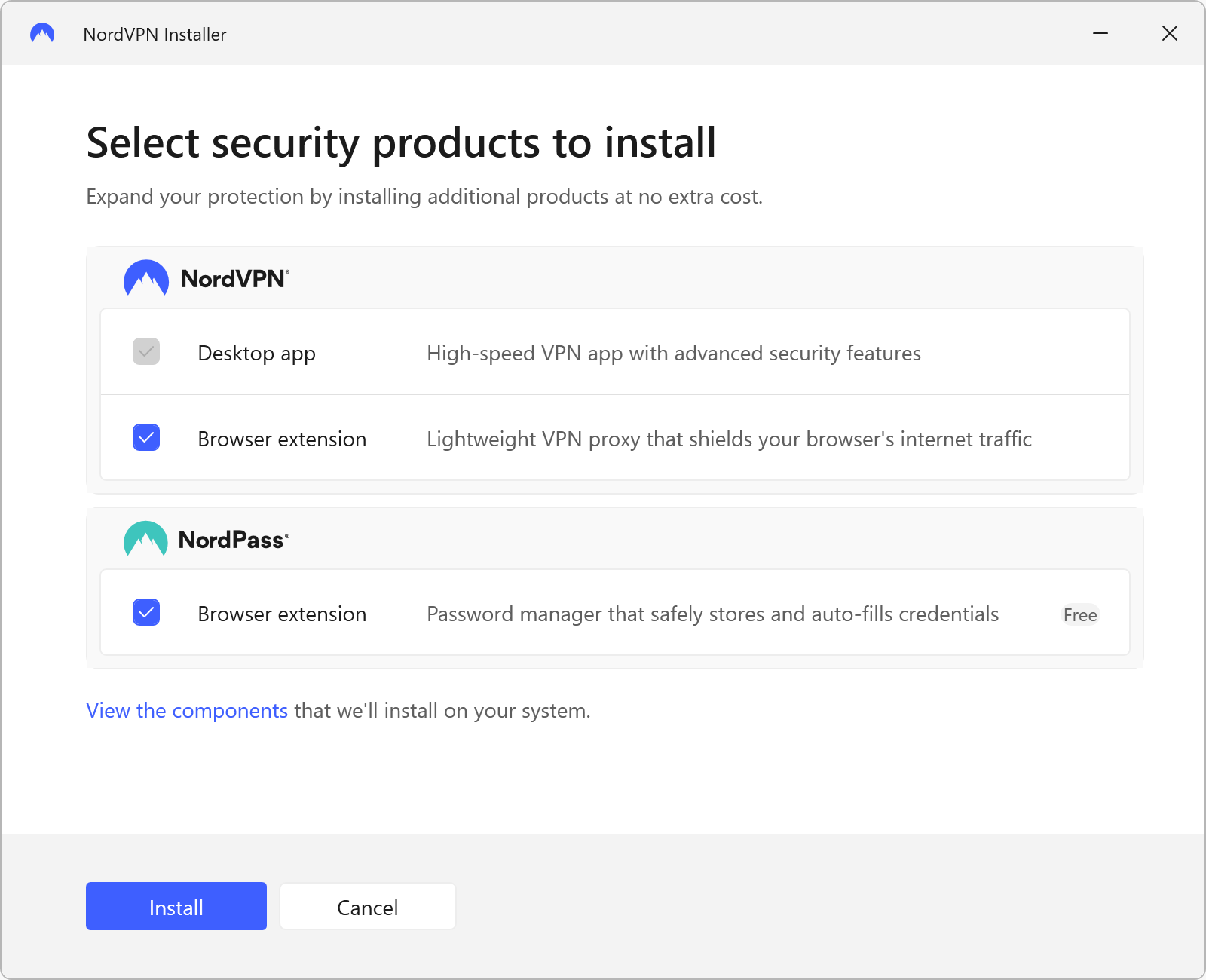Minimize the NordVPN Installer window
Image resolution: width=1206 pixels, height=980 pixels.
pyautogui.click(x=1100, y=34)
